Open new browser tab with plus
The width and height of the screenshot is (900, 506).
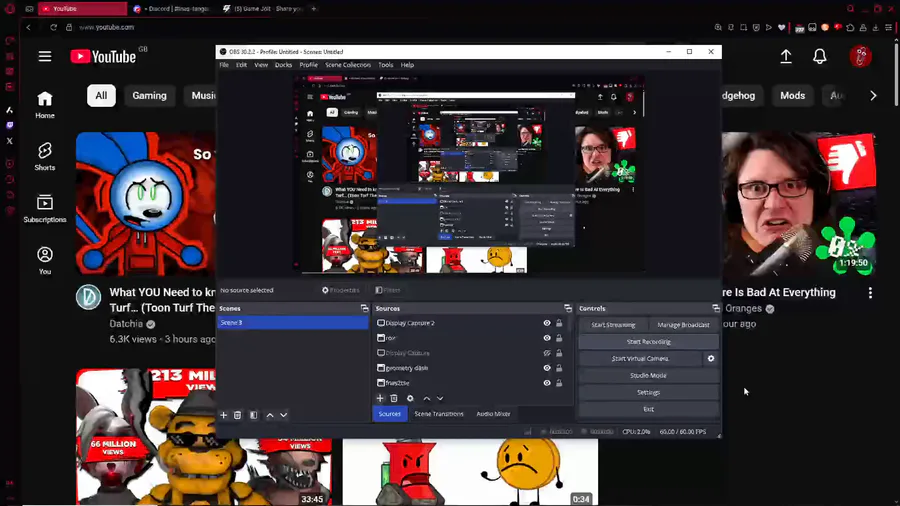(x=313, y=9)
